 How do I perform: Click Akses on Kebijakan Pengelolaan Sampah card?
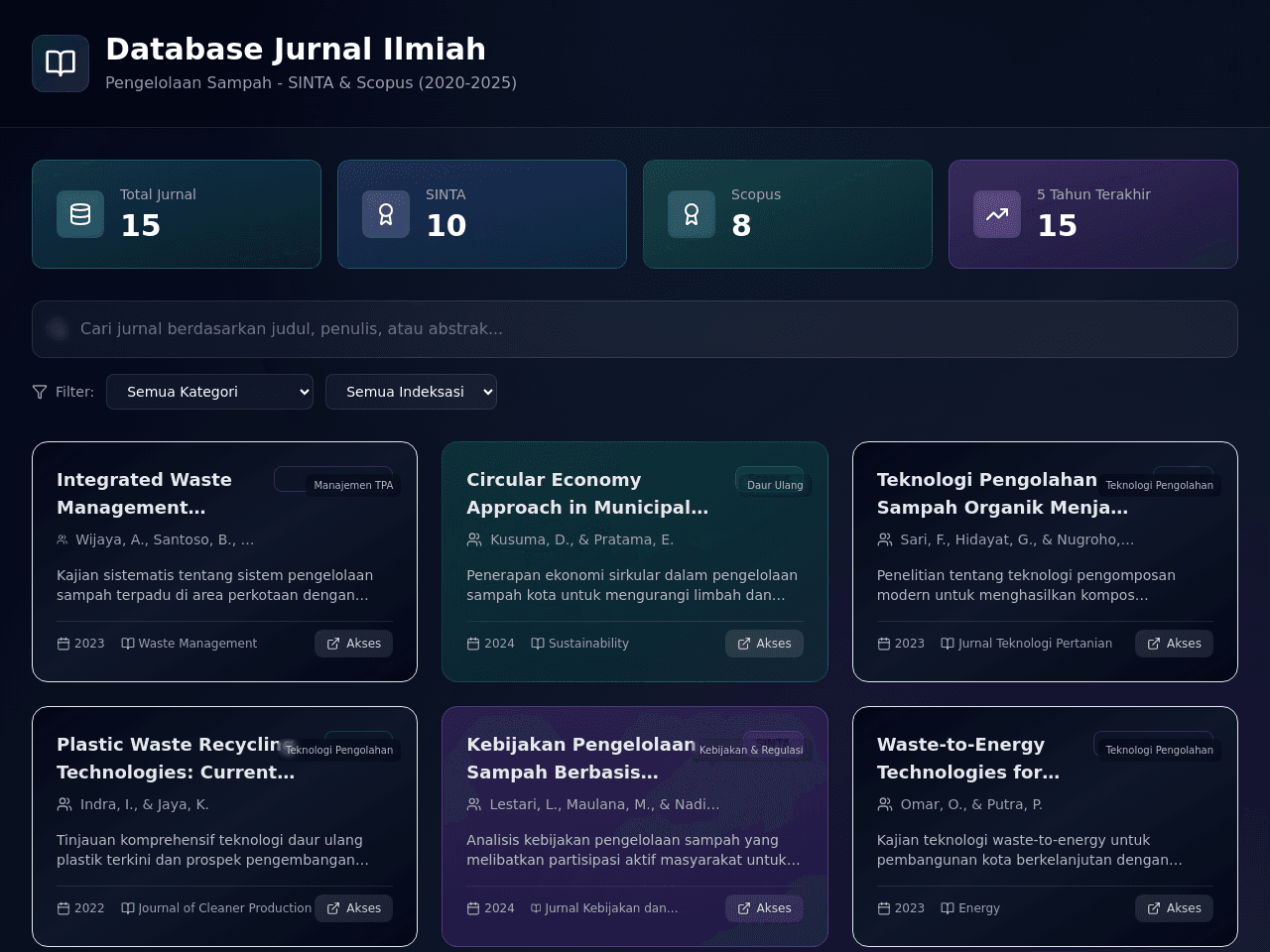point(764,908)
